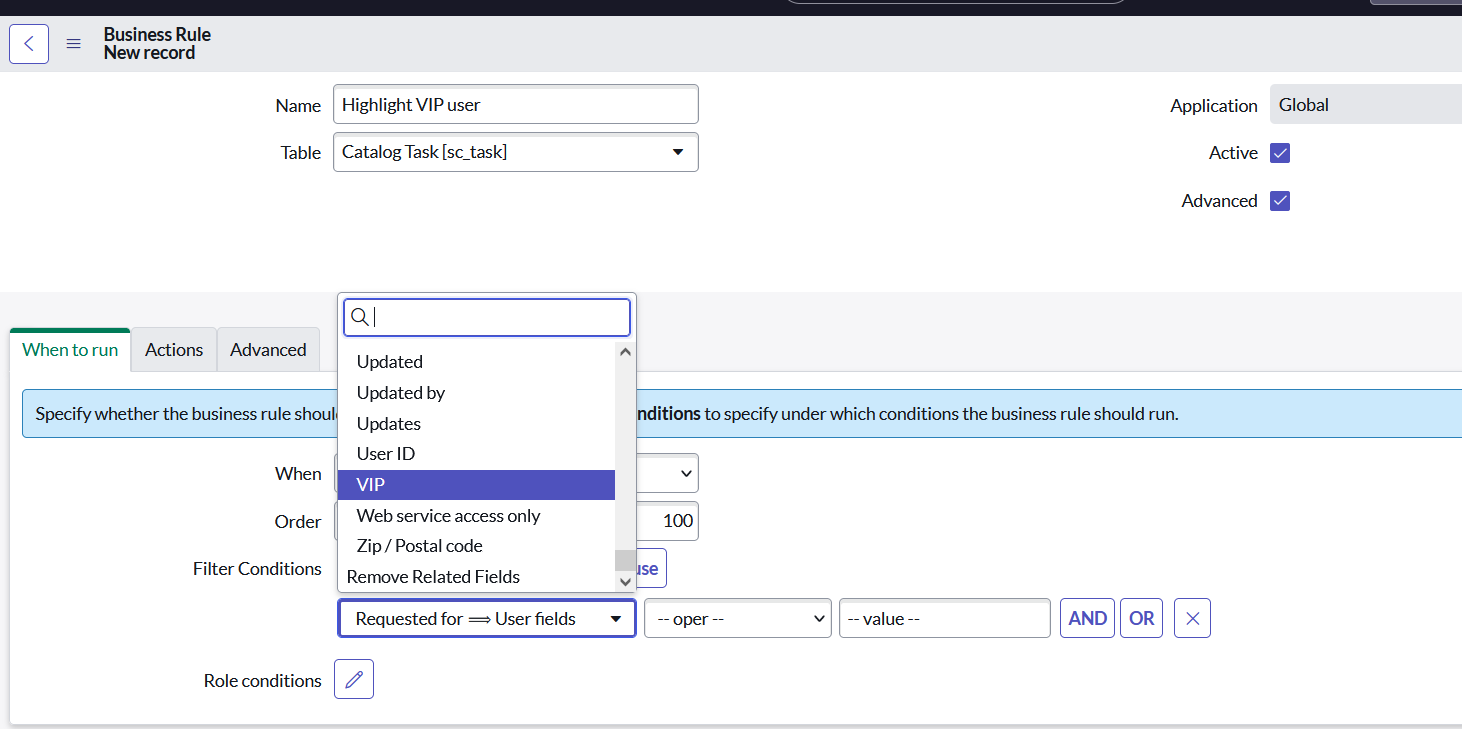1462x729 pixels.
Task: Switch to the Advanced tab
Action: (268, 349)
